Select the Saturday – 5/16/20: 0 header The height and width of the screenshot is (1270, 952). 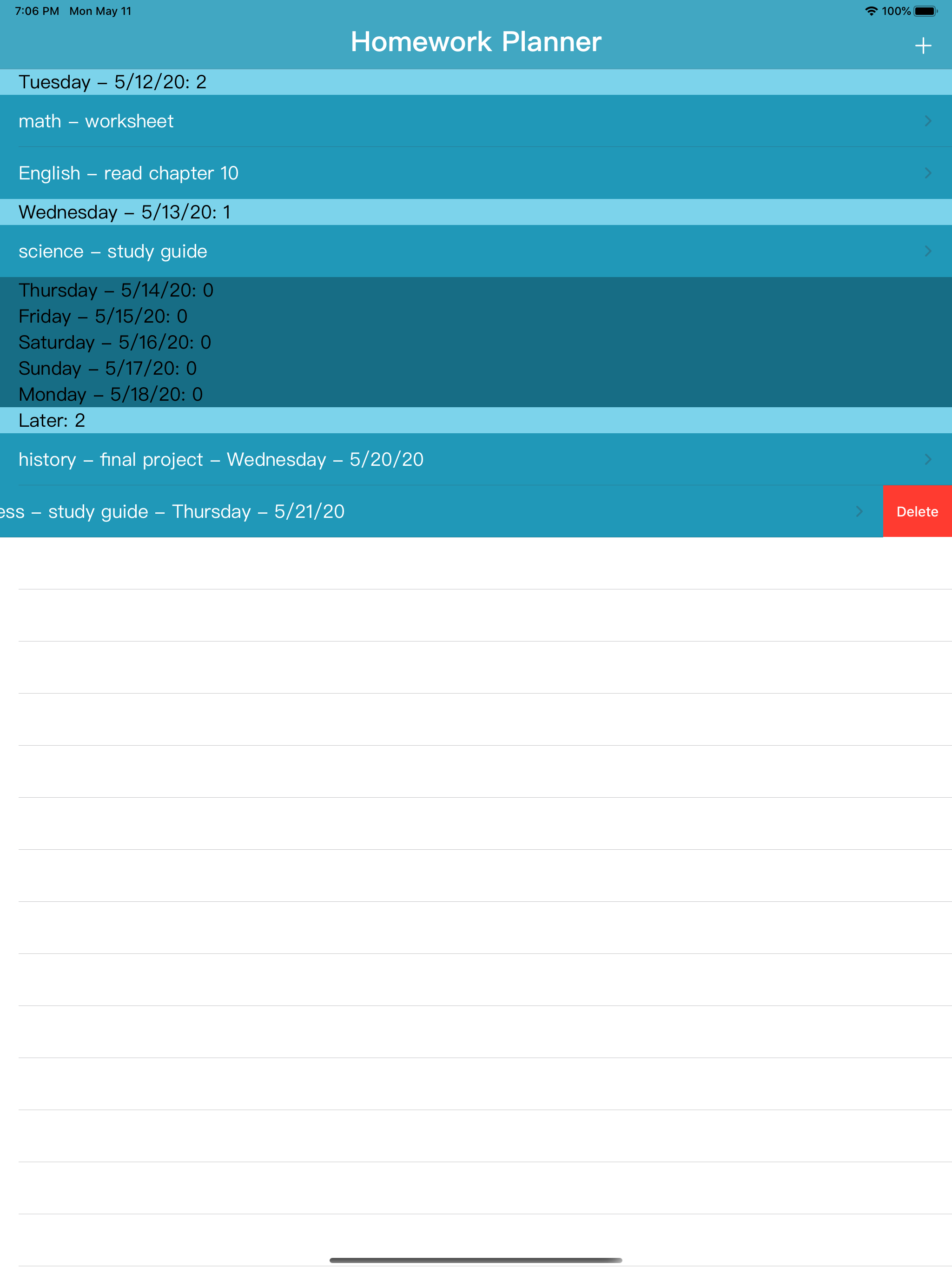[476, 343]
